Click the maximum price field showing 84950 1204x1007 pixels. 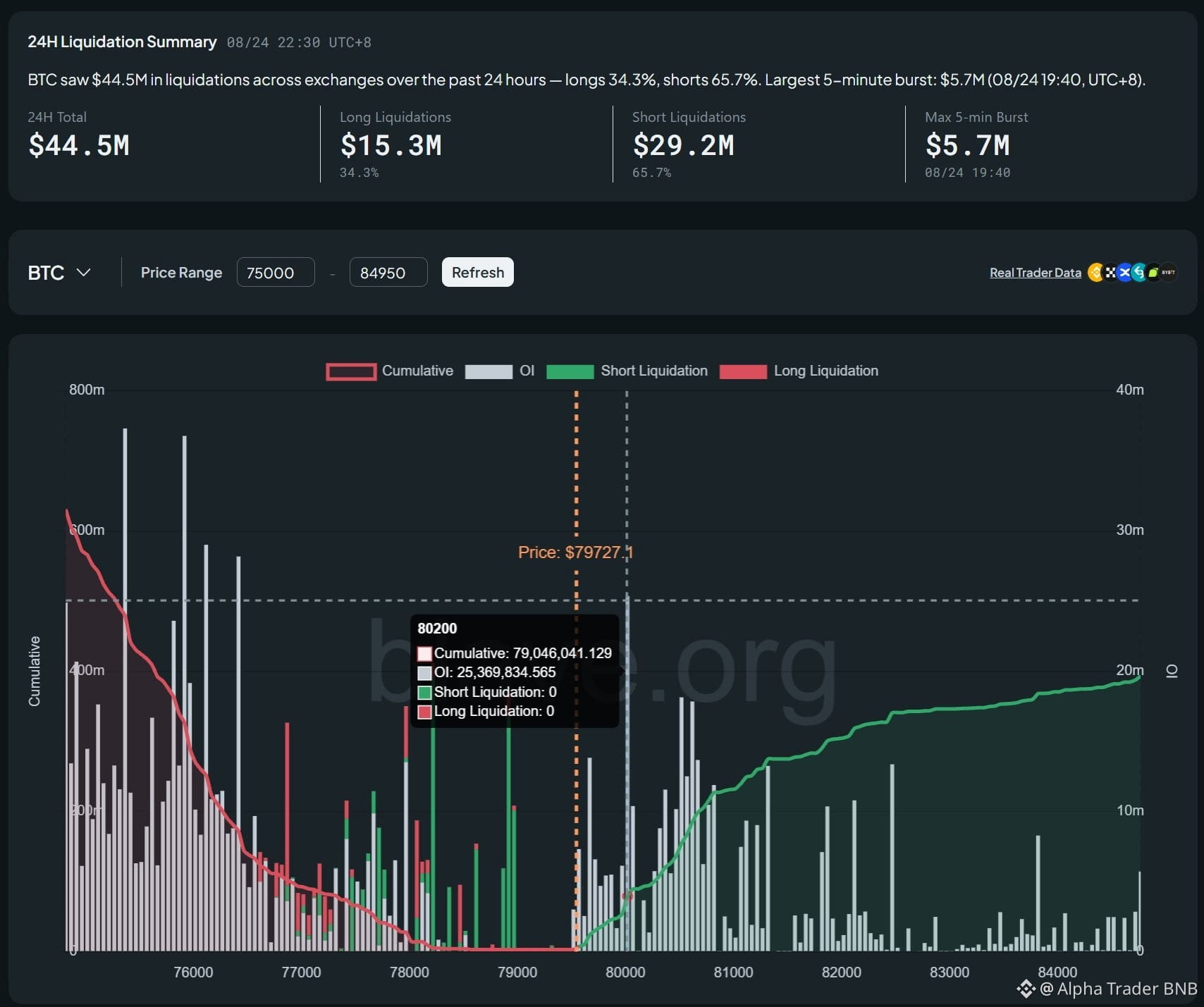pos(388,272)
